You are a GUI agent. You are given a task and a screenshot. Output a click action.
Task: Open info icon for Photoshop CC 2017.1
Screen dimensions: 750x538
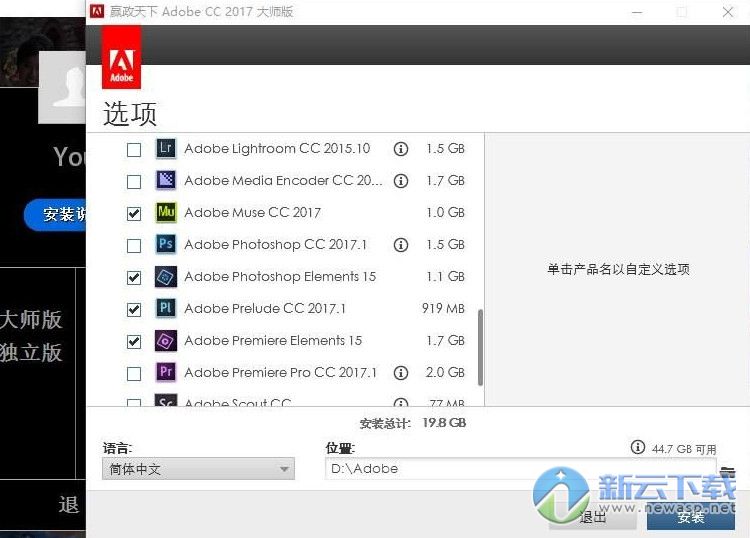(x=400, y=245)
